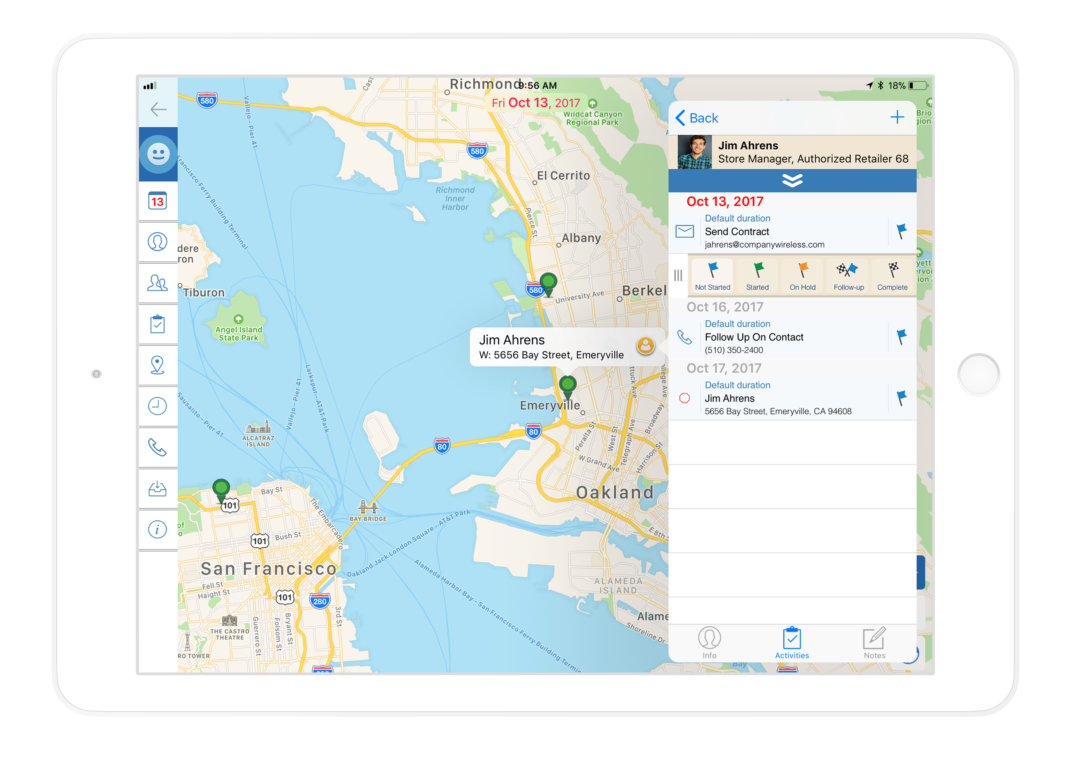Open the groups icon in the sidebar
Screen dimensions: 1080x764
(x=157, y=283)
